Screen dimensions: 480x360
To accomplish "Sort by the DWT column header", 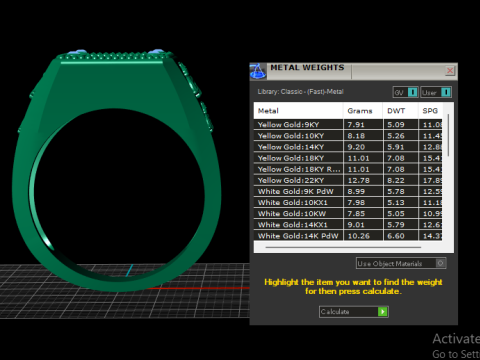I will tap(400, 111).
